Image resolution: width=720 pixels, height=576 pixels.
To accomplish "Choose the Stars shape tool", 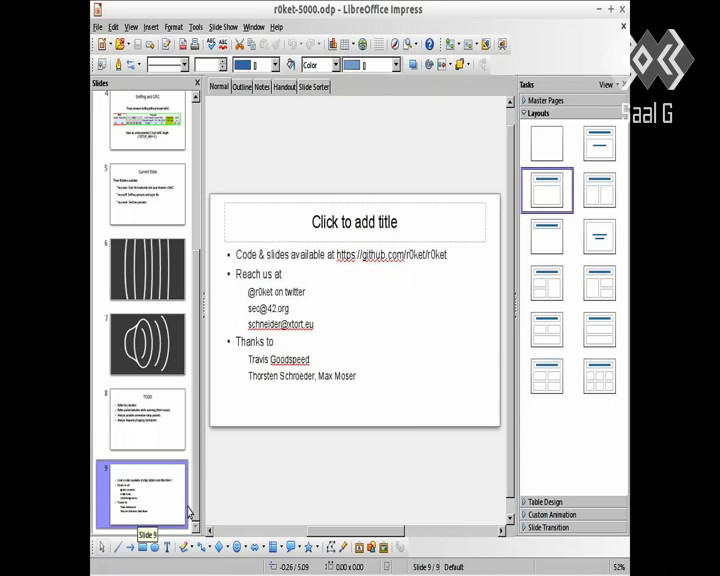I will (x=308, y=547).
